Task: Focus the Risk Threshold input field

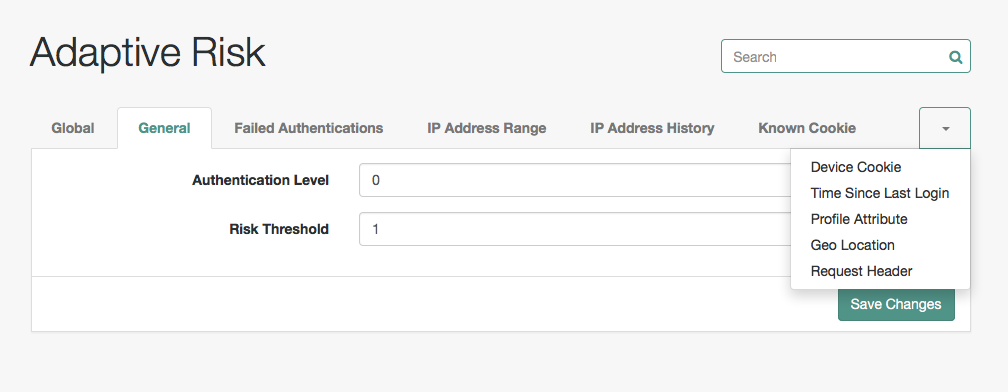Action: point(575,229)
